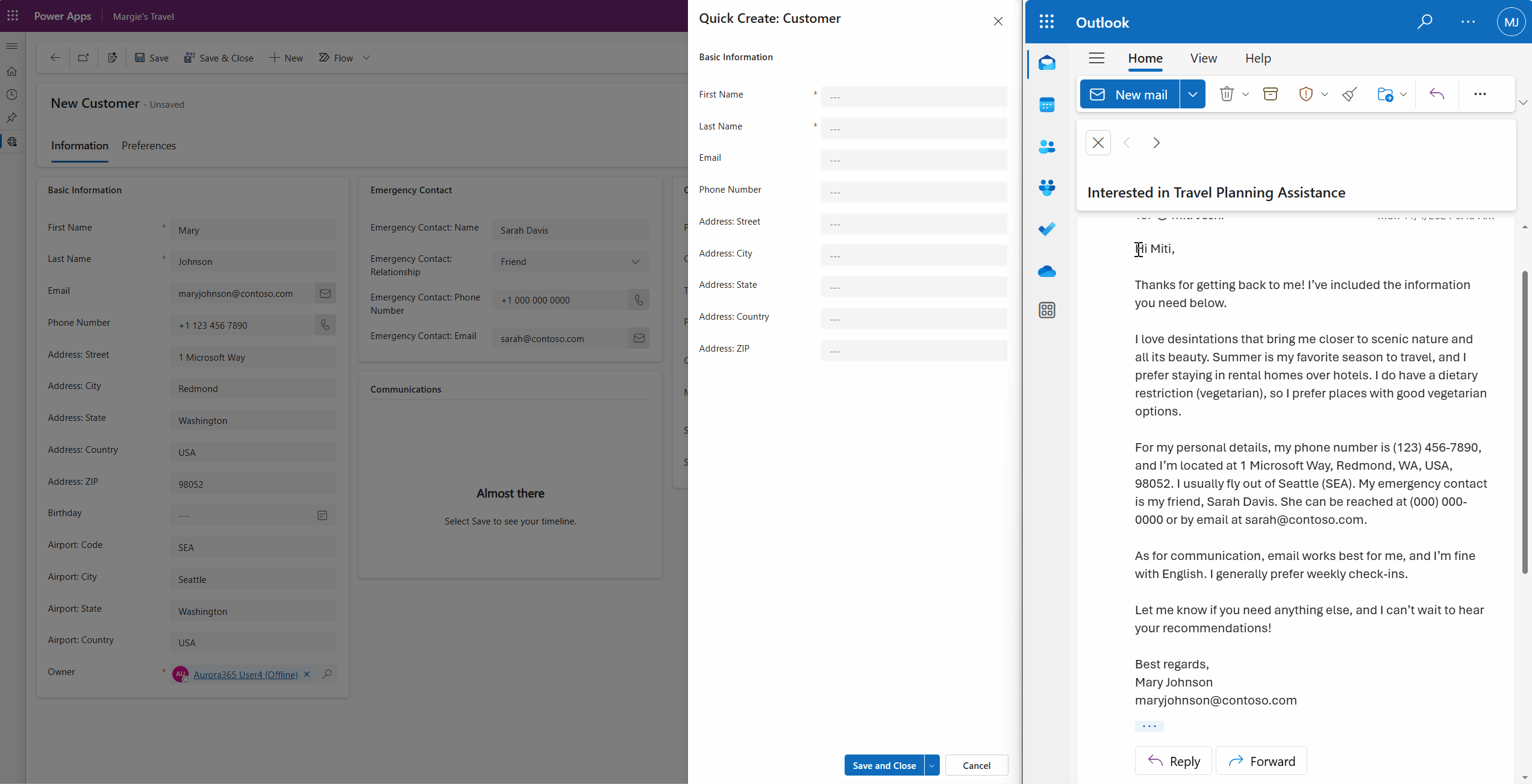Image resolution: width=1532 pixels, height=784 pixels.
Task: Sweep emails using the broom icon
Action: pos(1349,94)
